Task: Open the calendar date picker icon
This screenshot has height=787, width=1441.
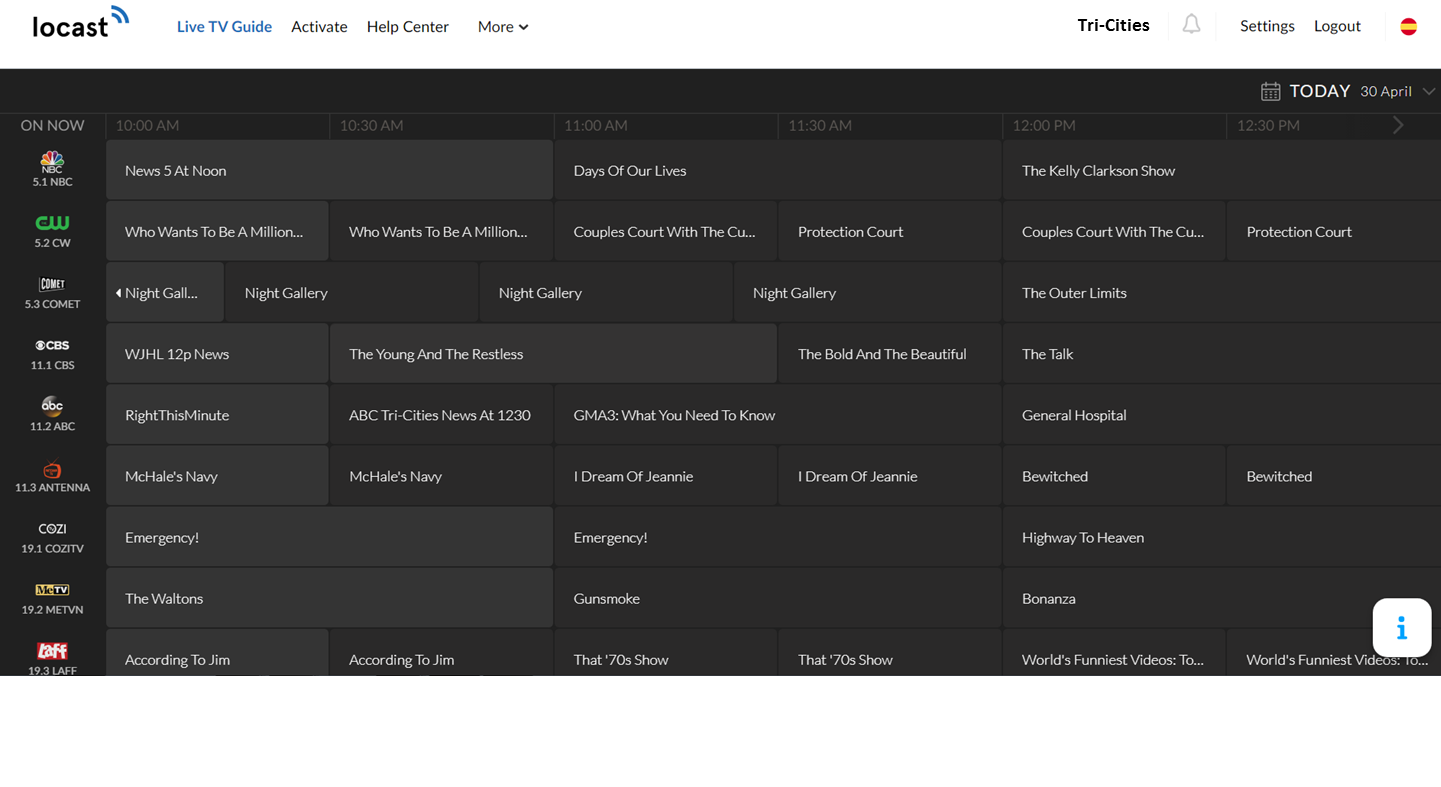Action: (x=1270, y=92)
